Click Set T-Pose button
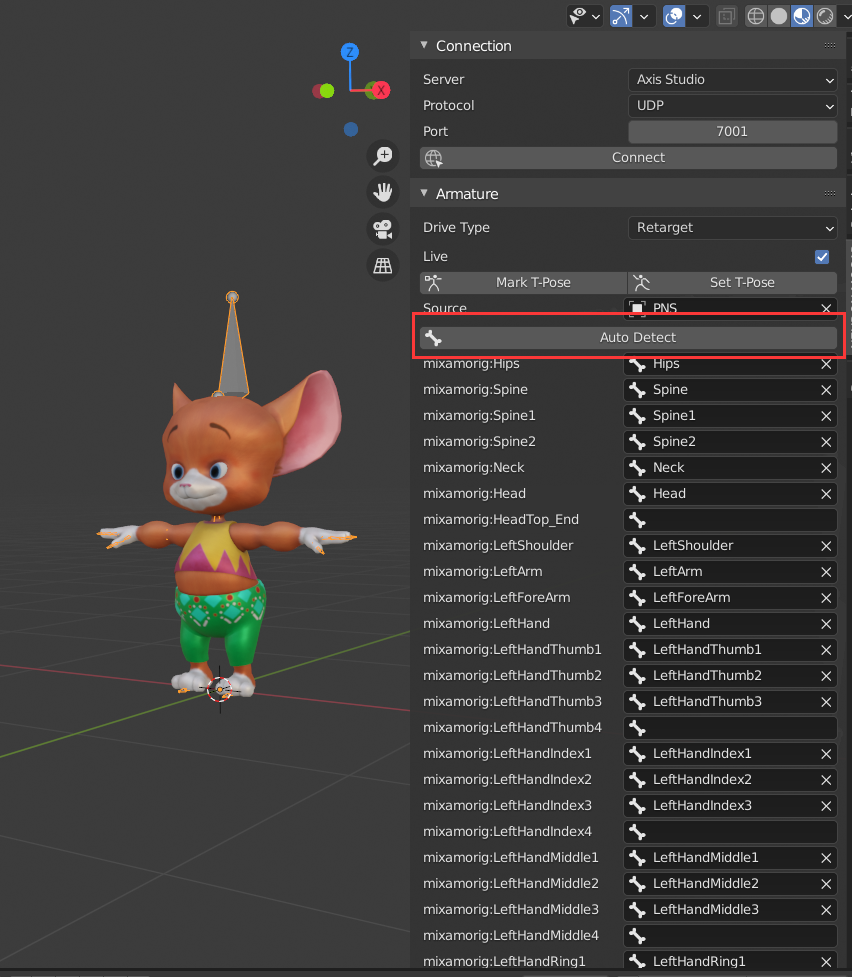The width and height of the screenshot is (852, 977). [x=732, y=283]
